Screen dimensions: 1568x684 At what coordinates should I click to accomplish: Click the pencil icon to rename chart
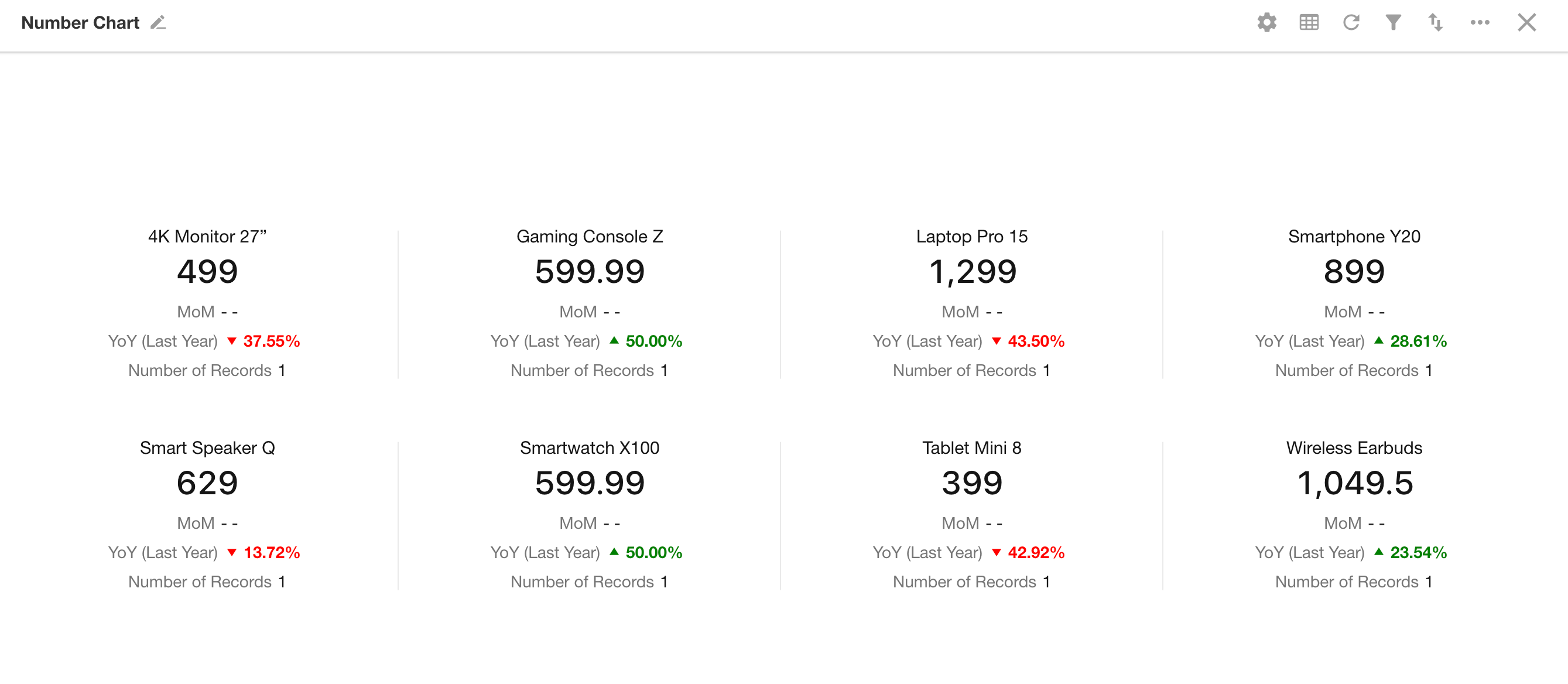tap(158, 23)
